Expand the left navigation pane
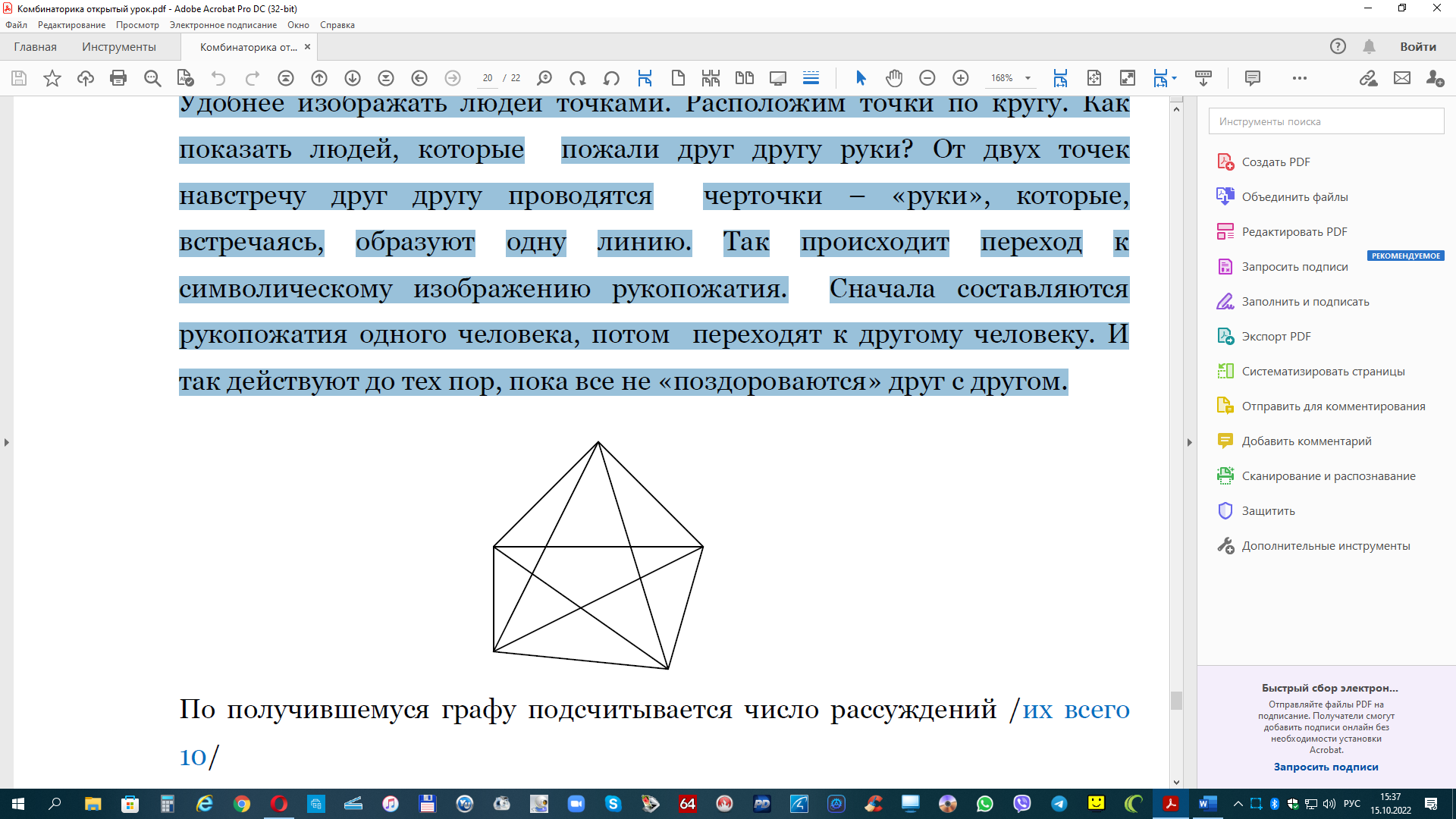This screenshot has height=819, width=1456. coord(7,442)
